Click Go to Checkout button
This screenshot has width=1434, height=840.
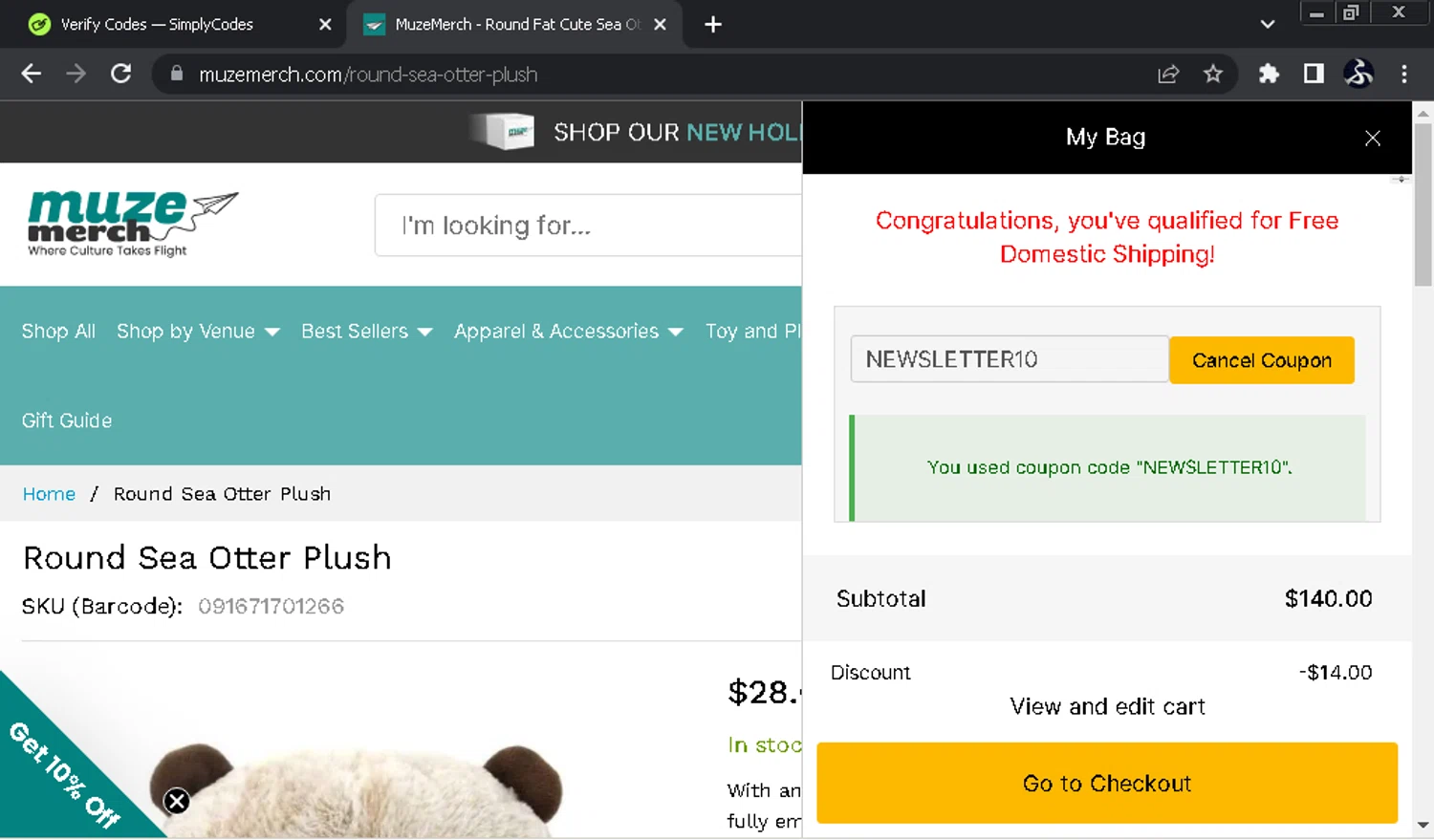(x=1107, y=783)
